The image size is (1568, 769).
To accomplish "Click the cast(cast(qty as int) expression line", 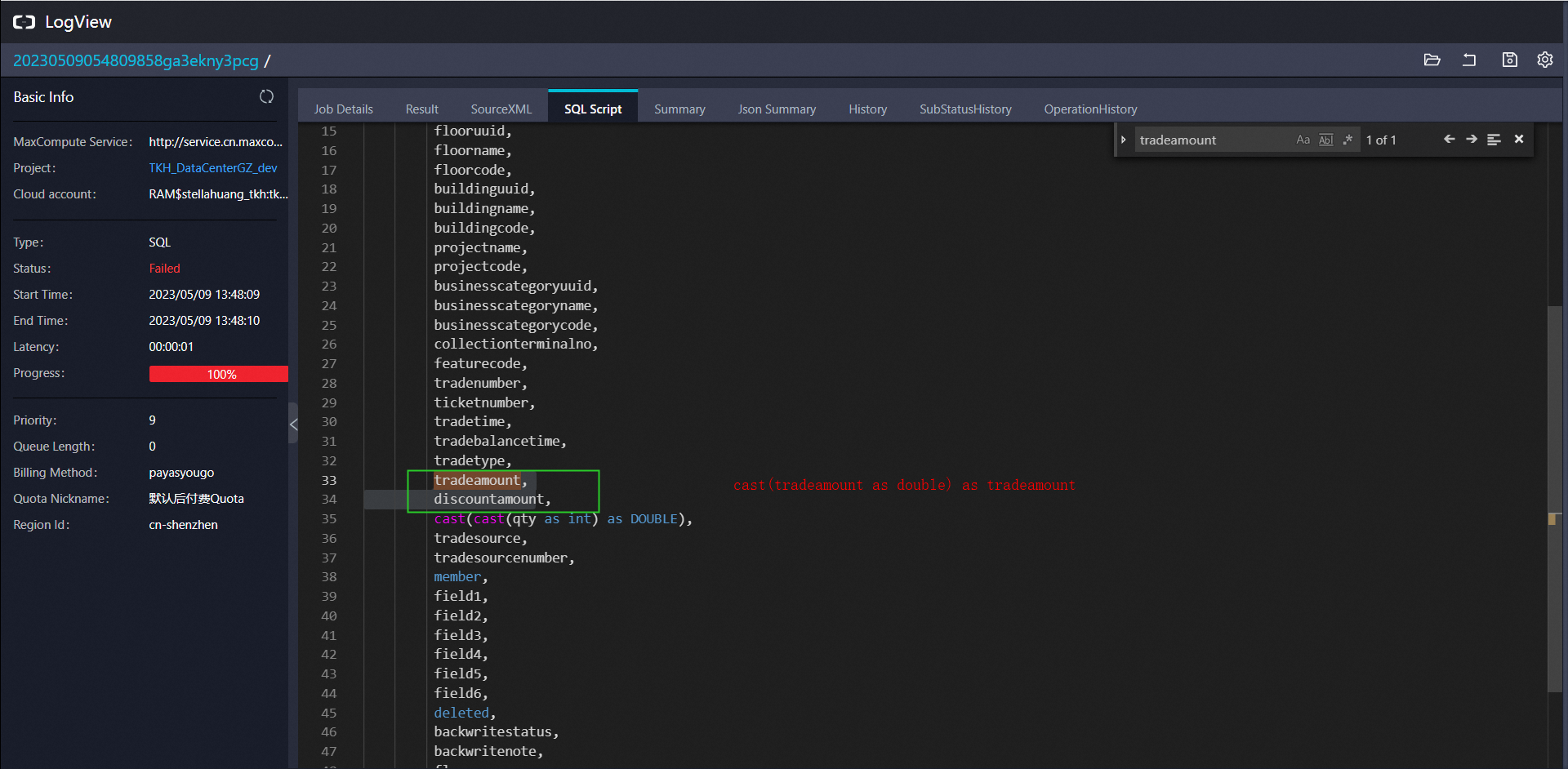I will pyautogui.click(x=563, y=519).
